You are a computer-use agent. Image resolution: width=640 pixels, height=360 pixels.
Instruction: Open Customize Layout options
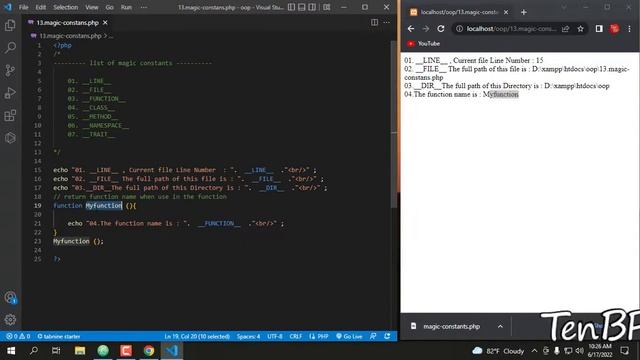[327, 7]
